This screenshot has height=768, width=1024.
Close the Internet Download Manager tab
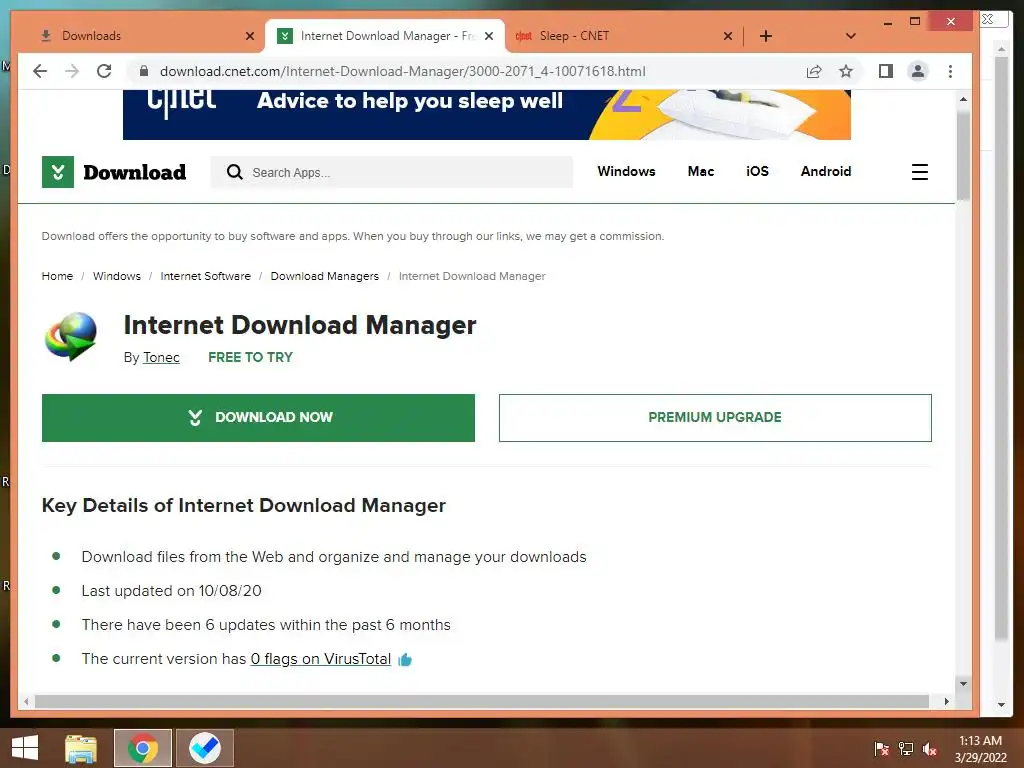click(x=488, y=36)
